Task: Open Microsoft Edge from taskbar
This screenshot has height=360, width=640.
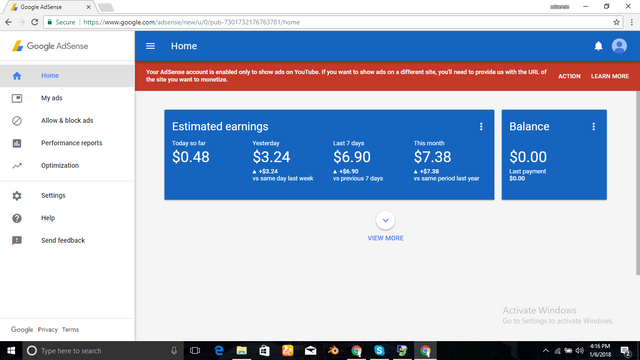Action: [x=219, y=351]
